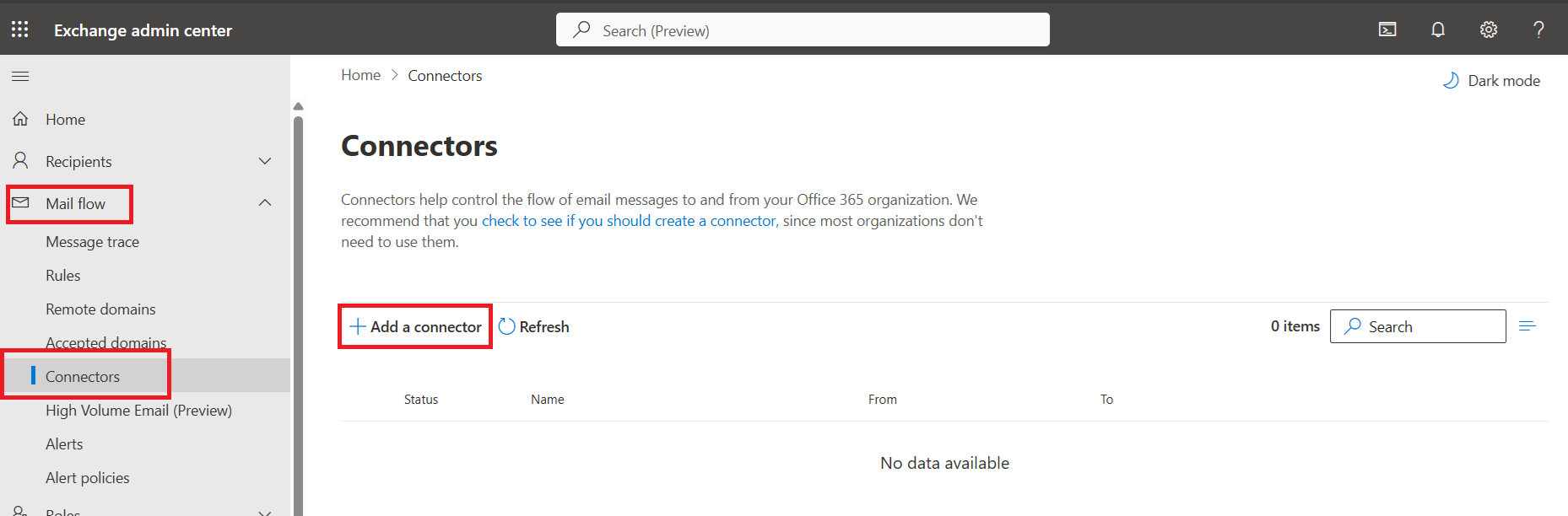Click the 'No data available' message

click(945, 463)
